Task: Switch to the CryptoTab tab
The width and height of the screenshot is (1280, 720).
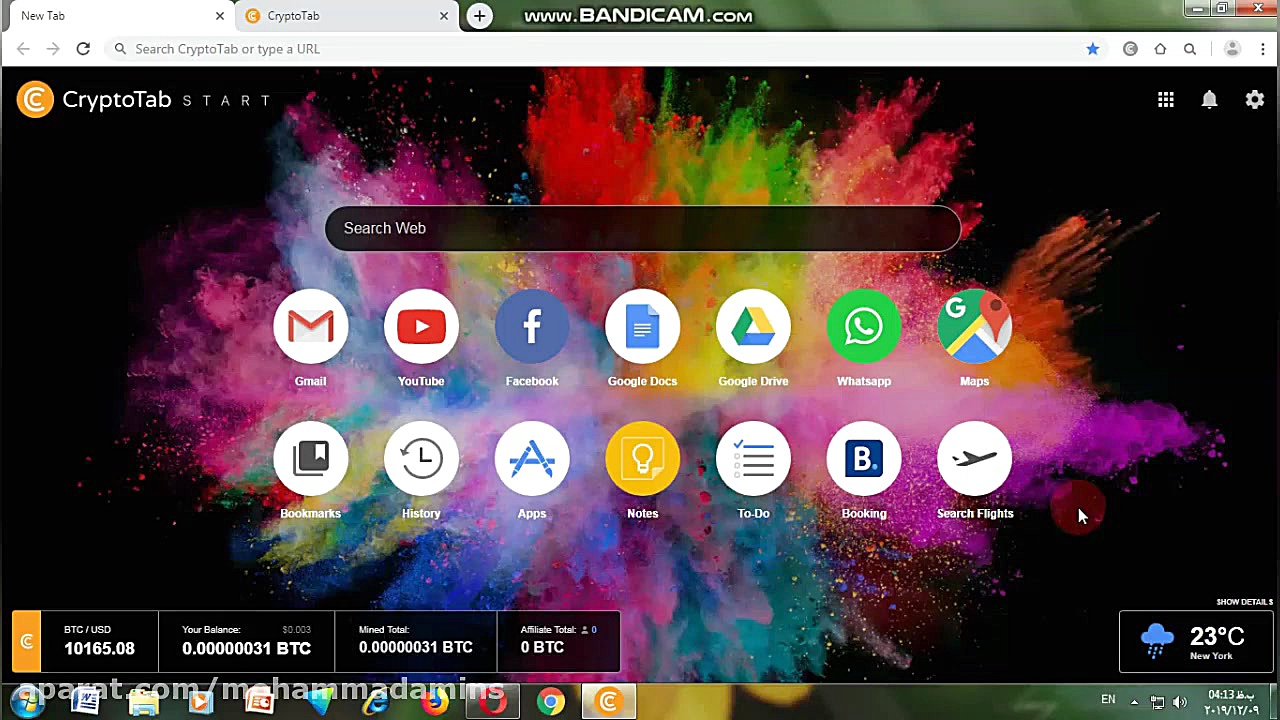Action: coord(347,16)
